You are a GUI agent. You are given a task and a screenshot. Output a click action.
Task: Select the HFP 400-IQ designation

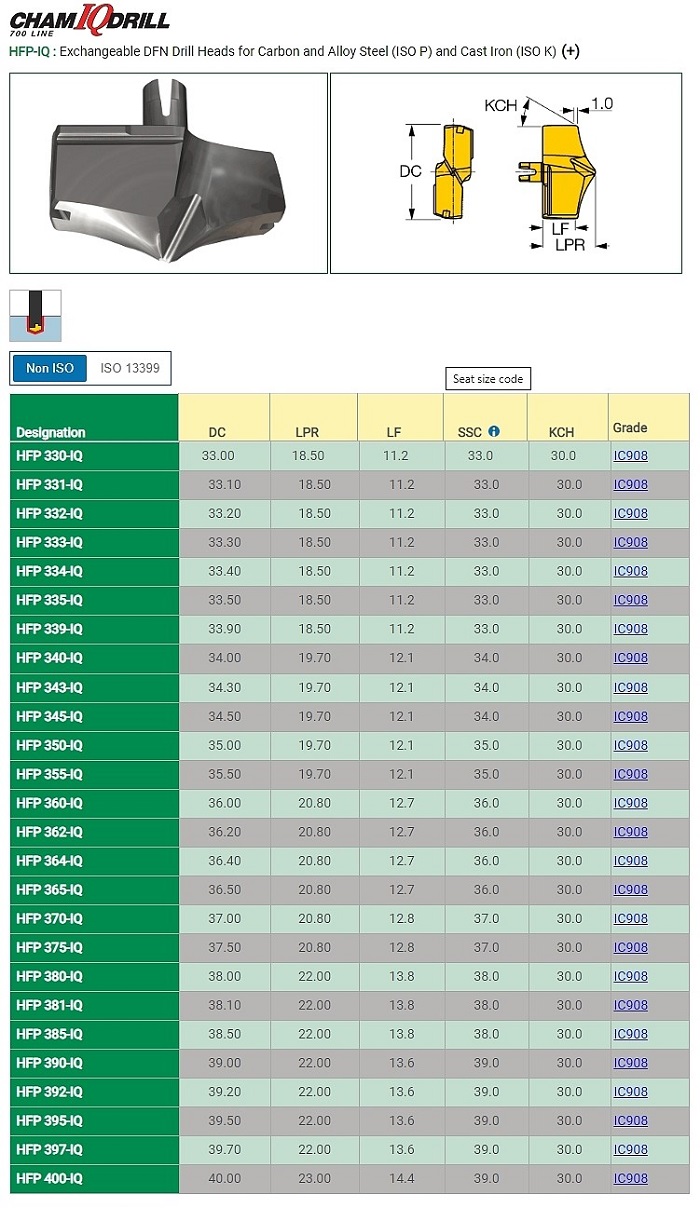click(50, 1179)
